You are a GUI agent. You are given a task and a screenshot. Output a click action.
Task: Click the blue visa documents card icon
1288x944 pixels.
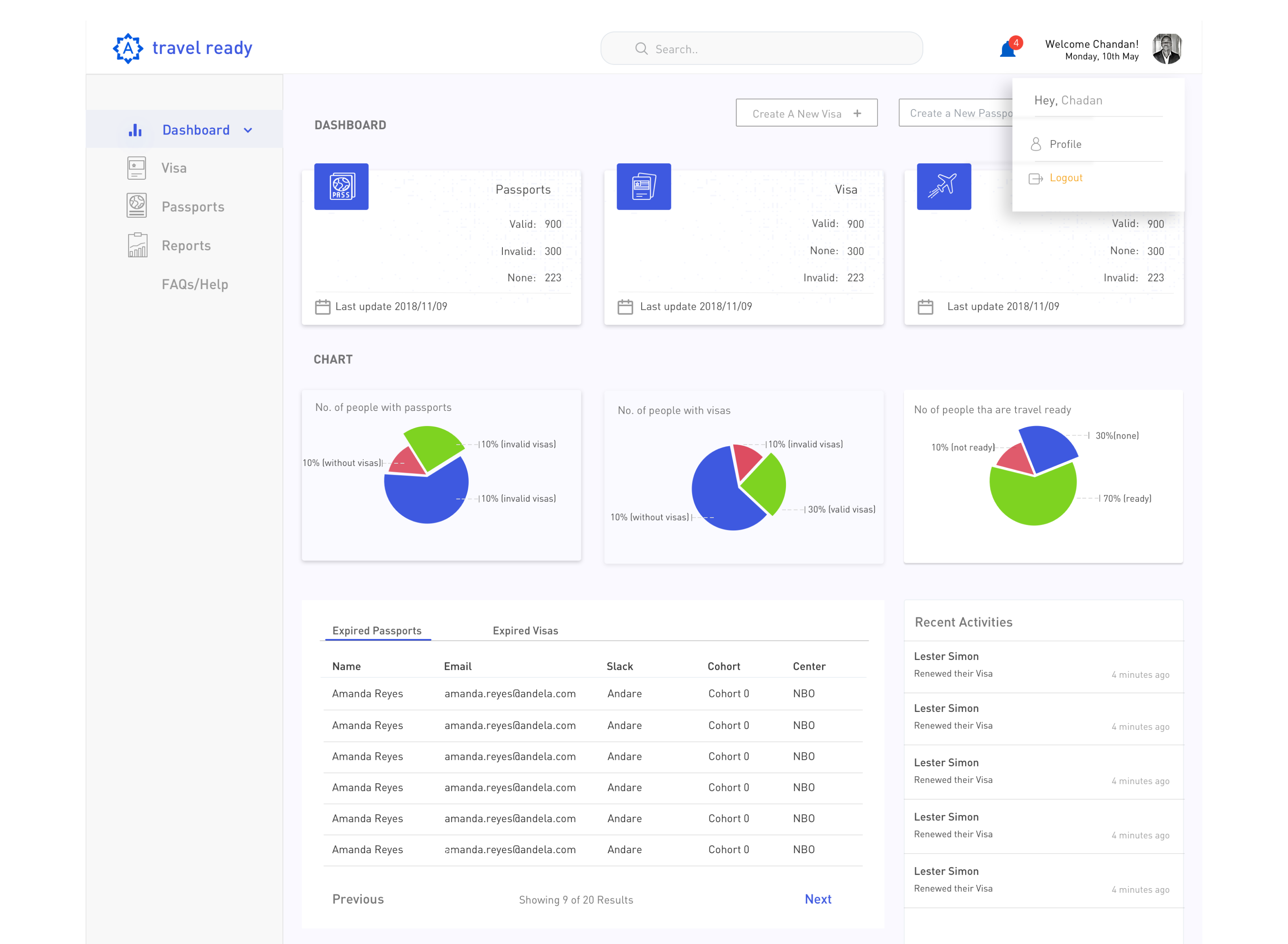click(644, 187)
